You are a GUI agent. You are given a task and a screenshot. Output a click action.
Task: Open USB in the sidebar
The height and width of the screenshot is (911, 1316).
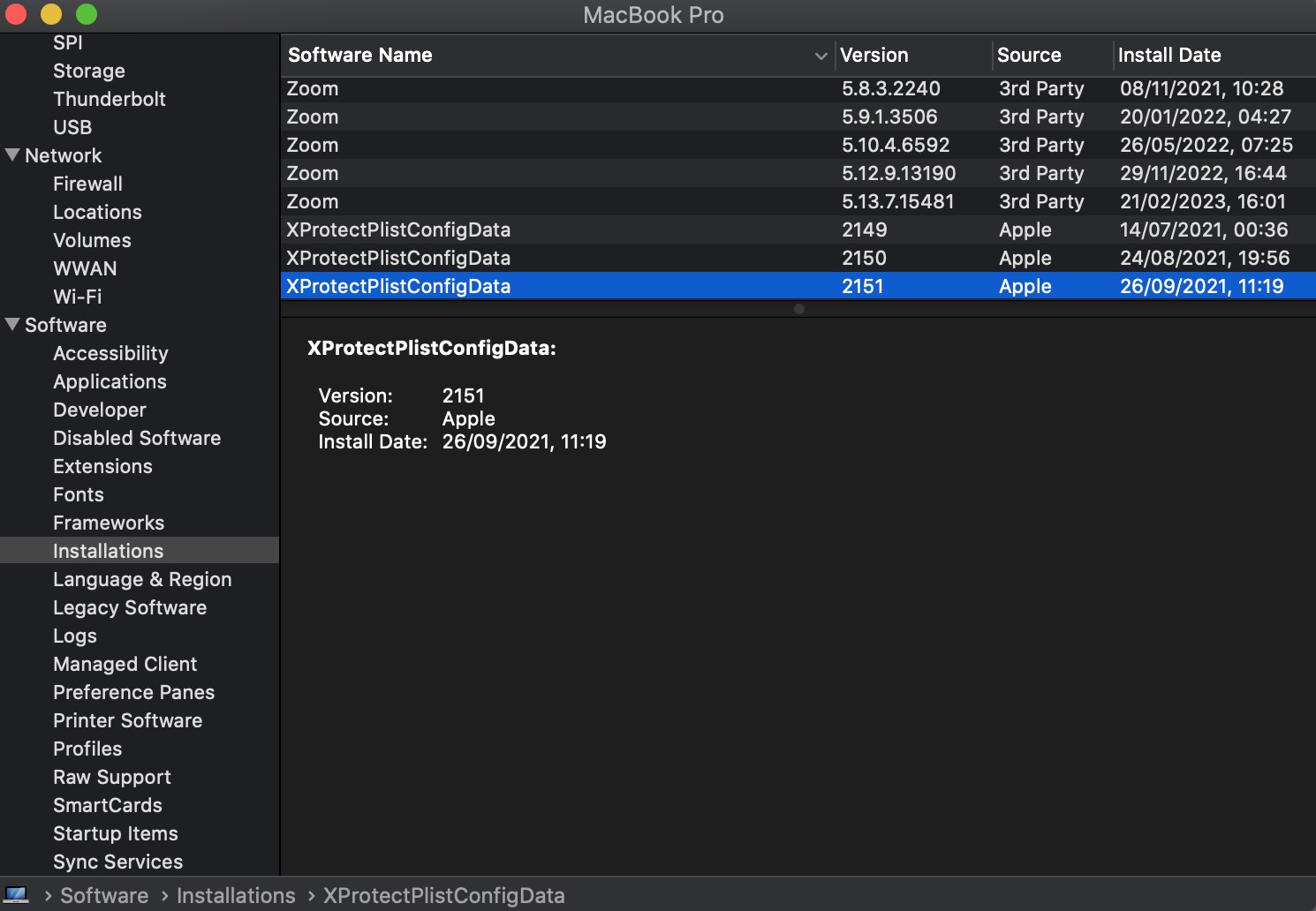[72, 127]
